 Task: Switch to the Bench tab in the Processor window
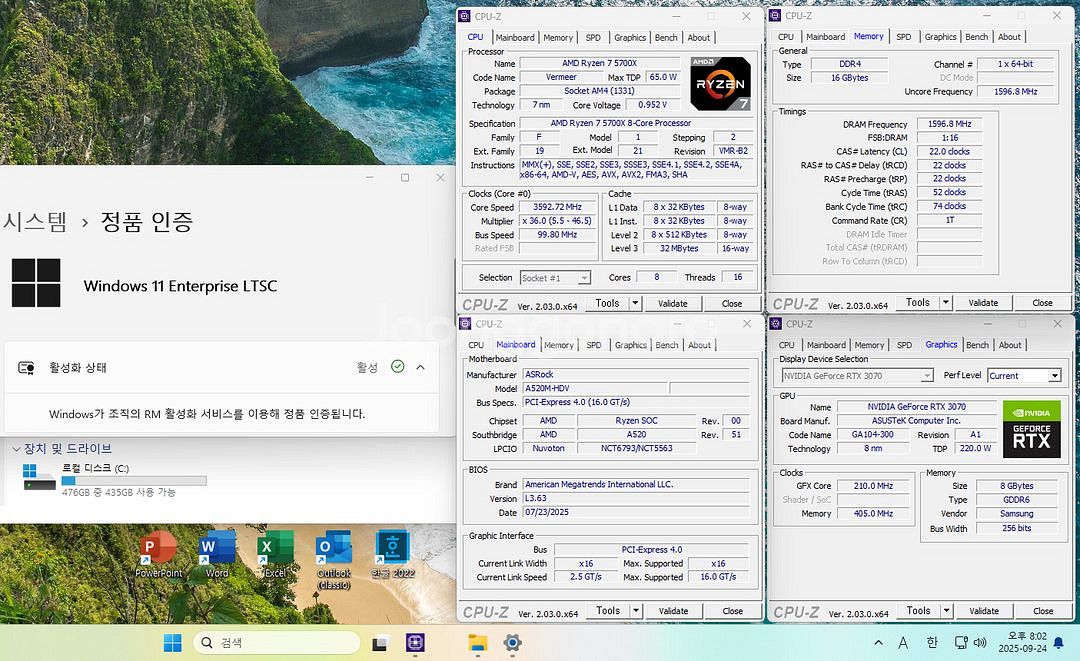click(x=666, y=38)
